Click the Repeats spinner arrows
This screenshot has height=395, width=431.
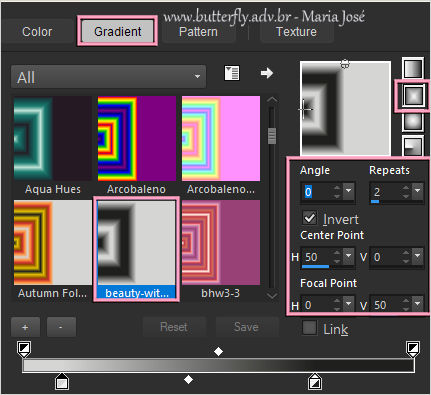[406, 191]
